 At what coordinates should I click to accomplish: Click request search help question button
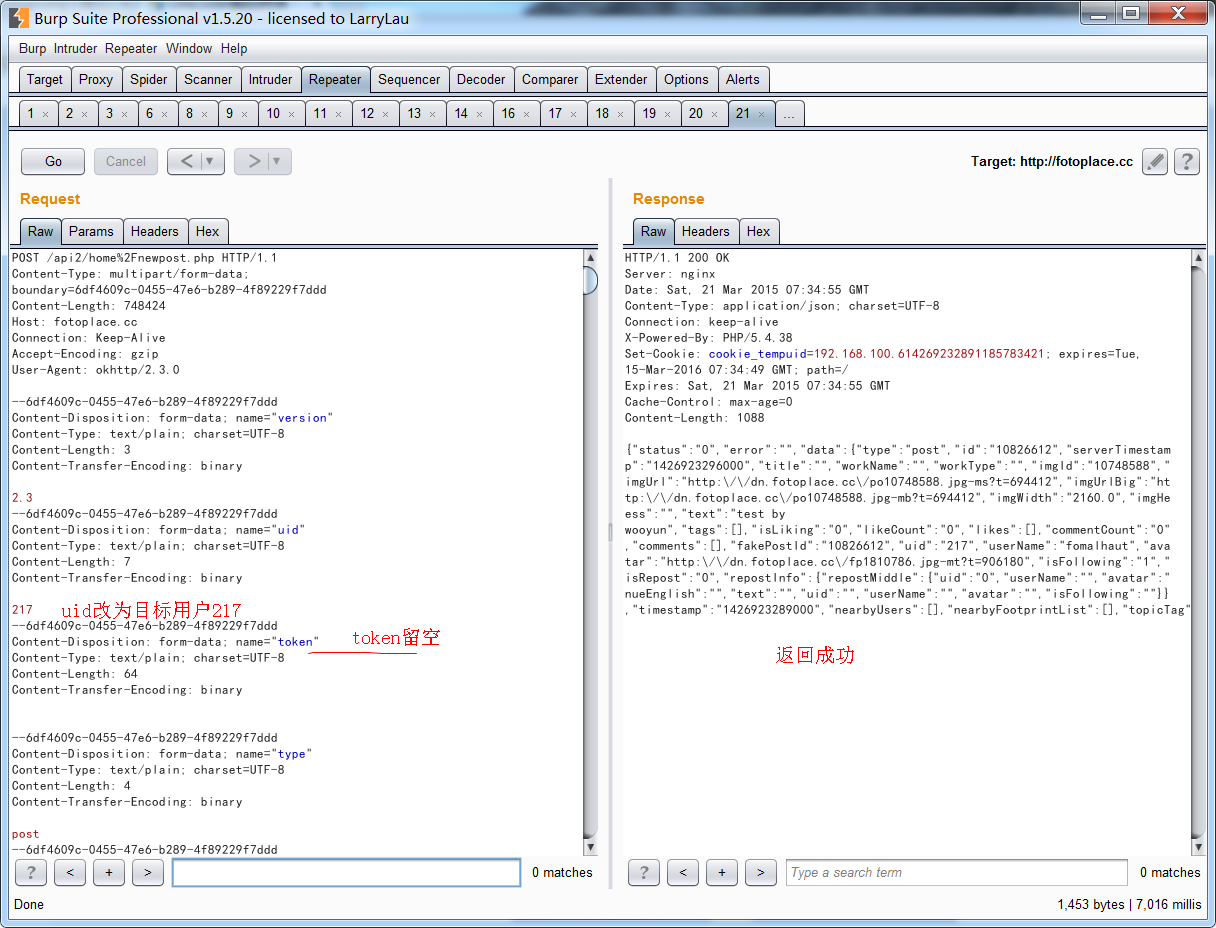(x=31, y=872)
